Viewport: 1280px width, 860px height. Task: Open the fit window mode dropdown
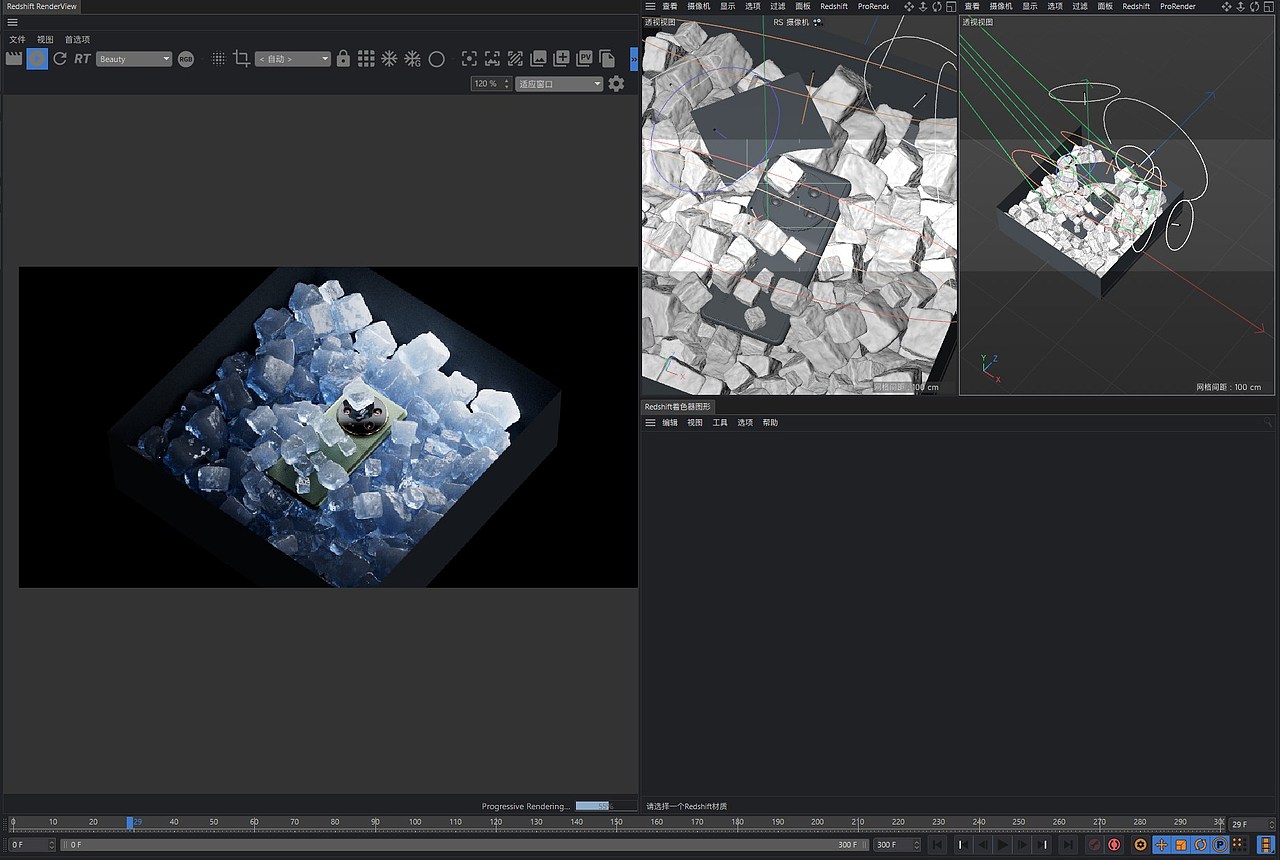[559, 84]
